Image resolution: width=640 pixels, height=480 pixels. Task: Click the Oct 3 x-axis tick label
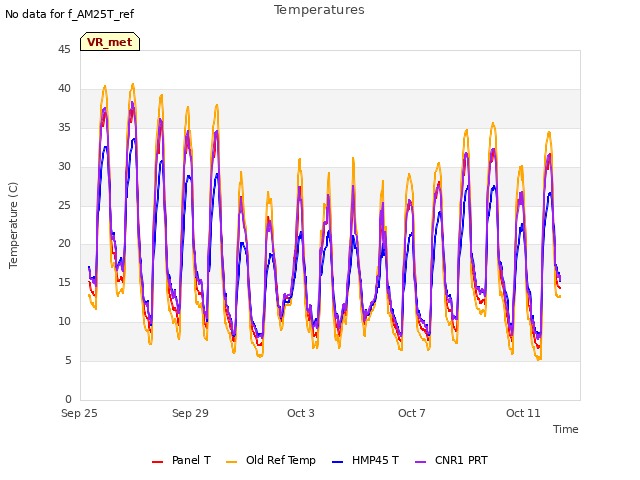point(301,413)
